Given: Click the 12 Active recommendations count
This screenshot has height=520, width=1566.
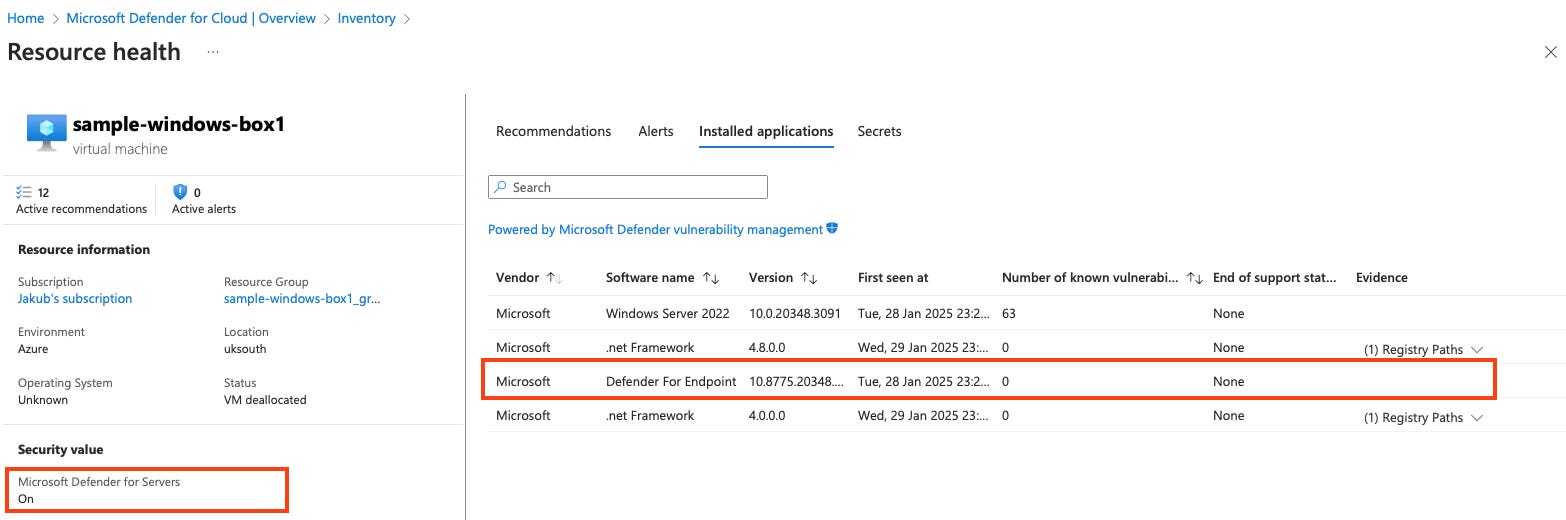Looking at the screenshot, I should [x=44, y=192].
